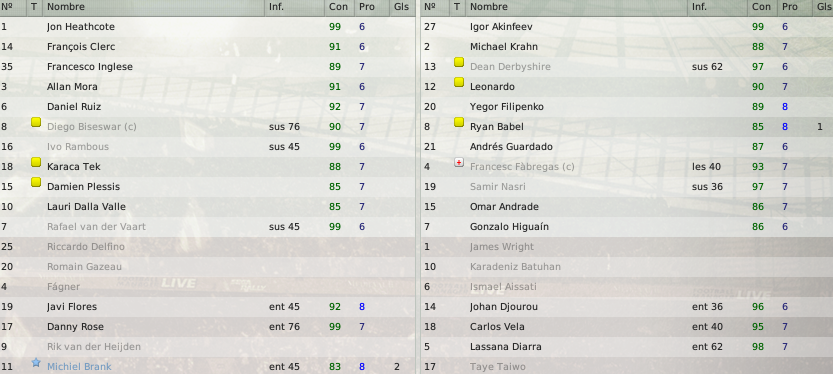Image resolution: width=833 pixels, height=374 pixels.
Task: Open Gonzalo Higuaín's player profile
Action: 509,227
